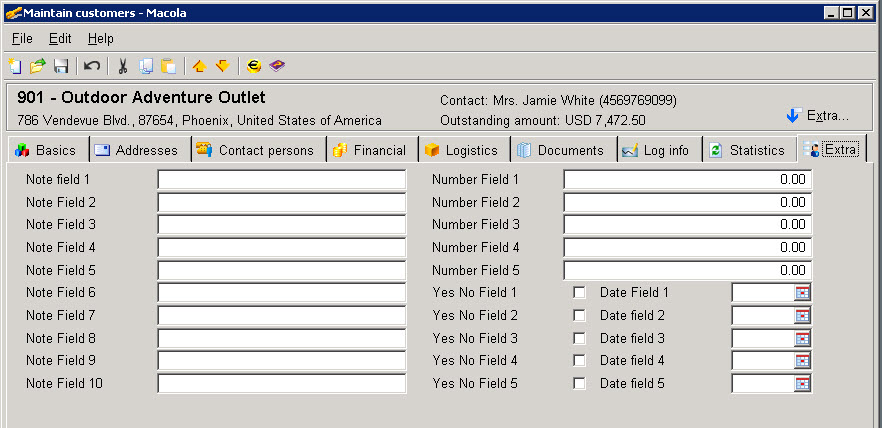Click 'Outstanding amount: USD 7,472.50' text
The image size is (882, 428).
click(x=543, y=120)
